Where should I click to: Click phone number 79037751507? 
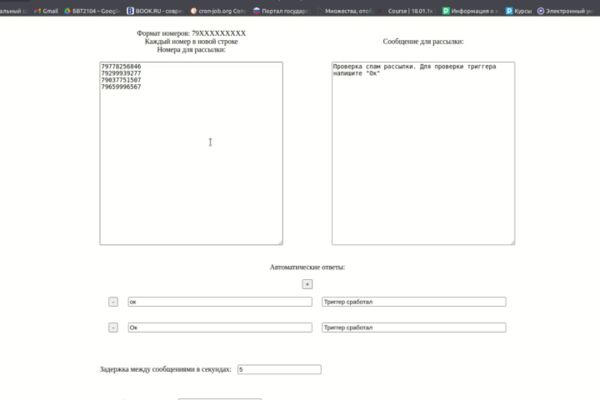tap(121, 80)
